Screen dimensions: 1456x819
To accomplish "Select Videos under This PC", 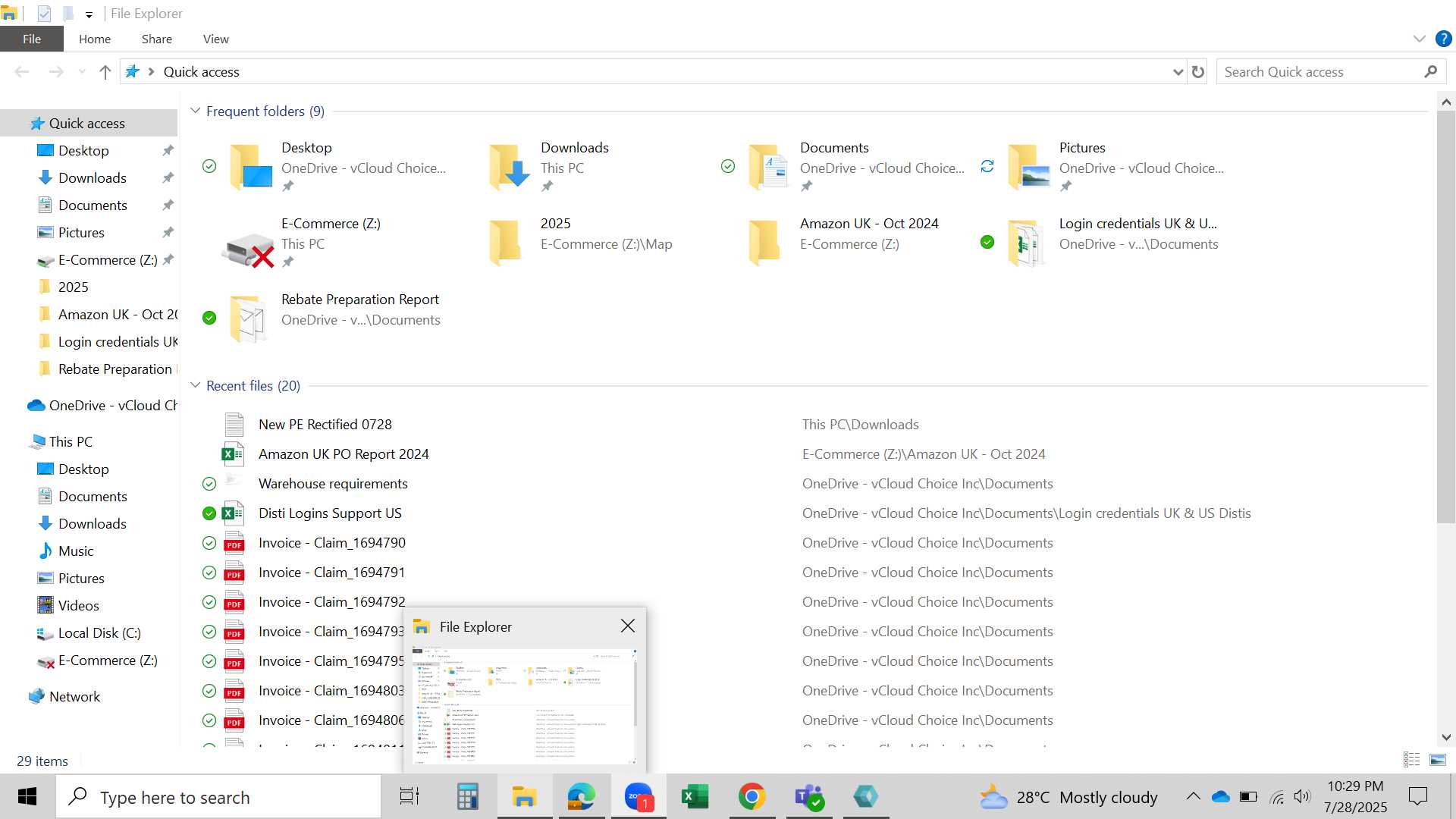I will point(79,605).
